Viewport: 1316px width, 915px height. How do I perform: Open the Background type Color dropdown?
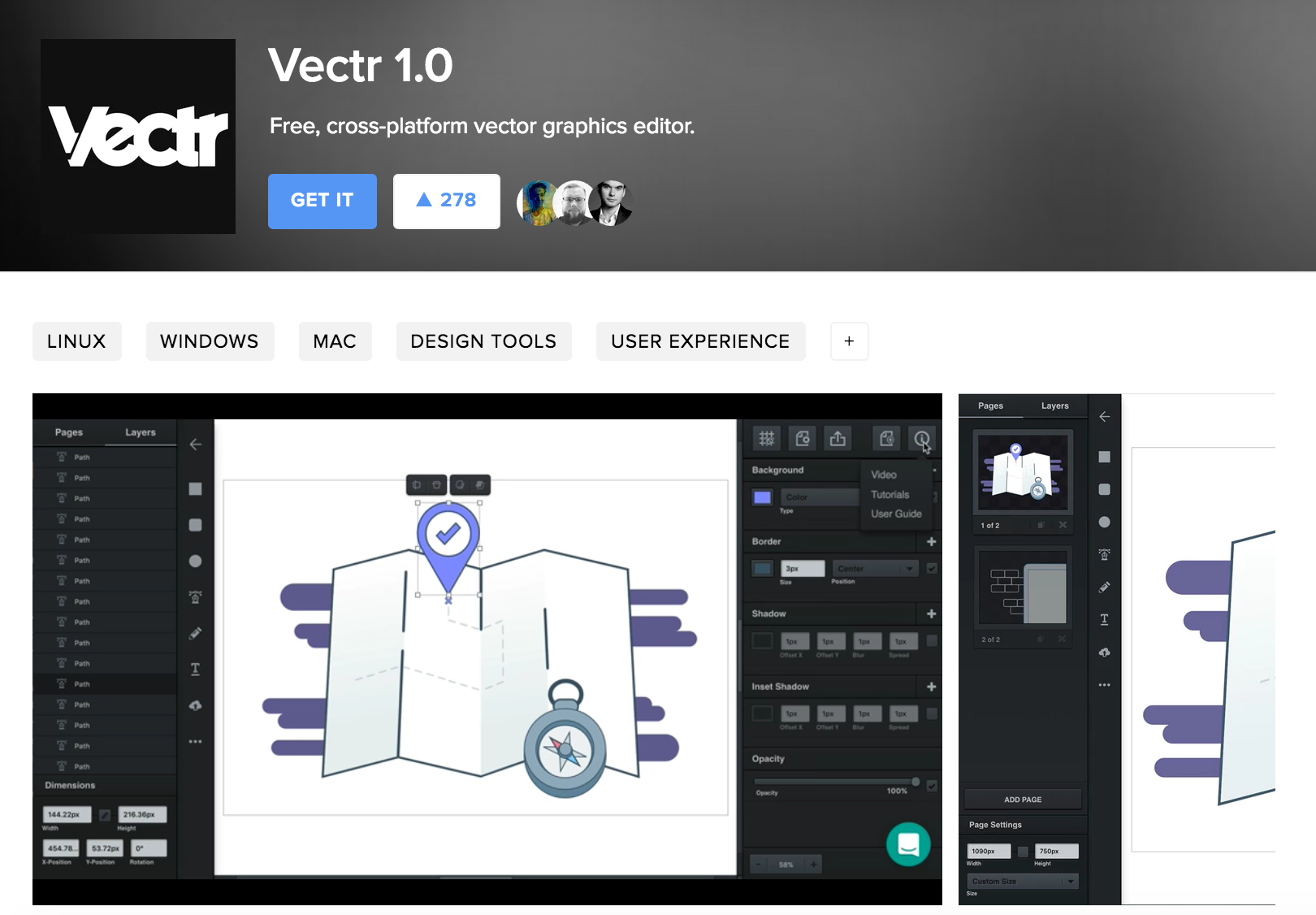(x=820, y=497)
